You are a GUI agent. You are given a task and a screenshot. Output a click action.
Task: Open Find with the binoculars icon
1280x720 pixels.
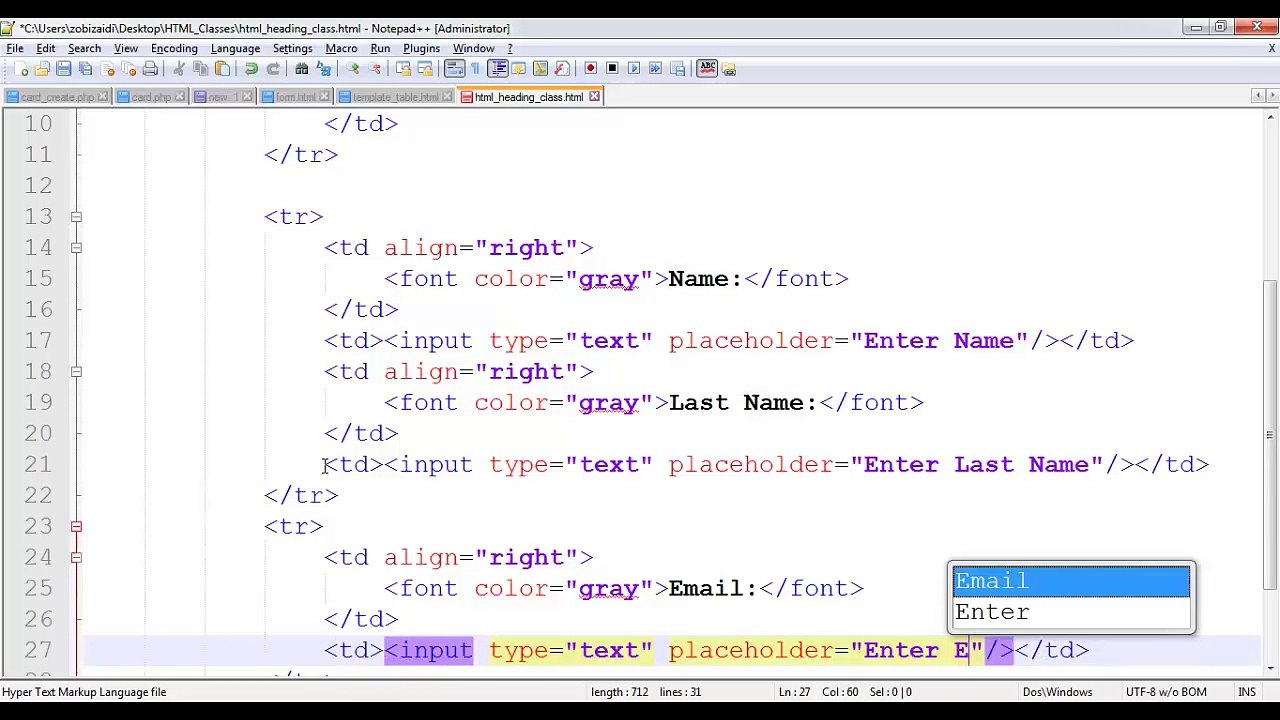coord(301,69)
